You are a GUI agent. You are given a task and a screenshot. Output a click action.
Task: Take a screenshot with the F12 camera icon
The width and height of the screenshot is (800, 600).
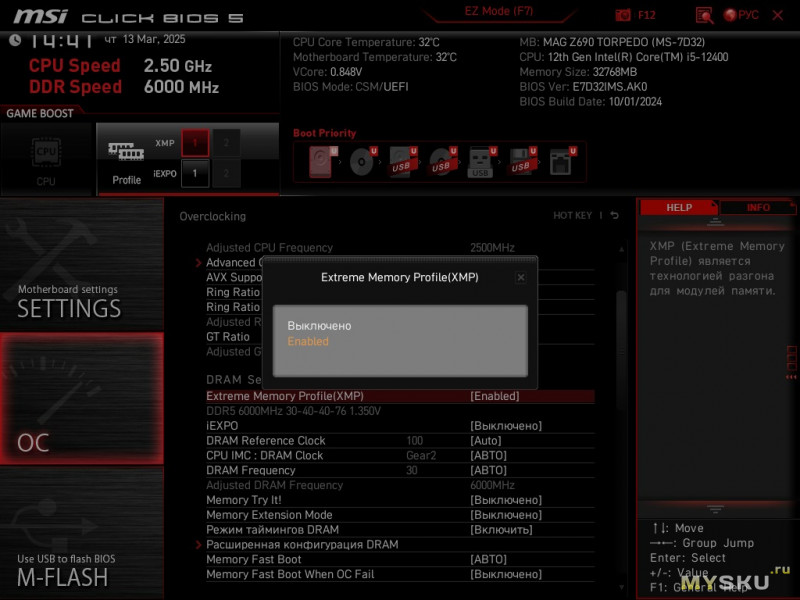(x=623, y=15)
